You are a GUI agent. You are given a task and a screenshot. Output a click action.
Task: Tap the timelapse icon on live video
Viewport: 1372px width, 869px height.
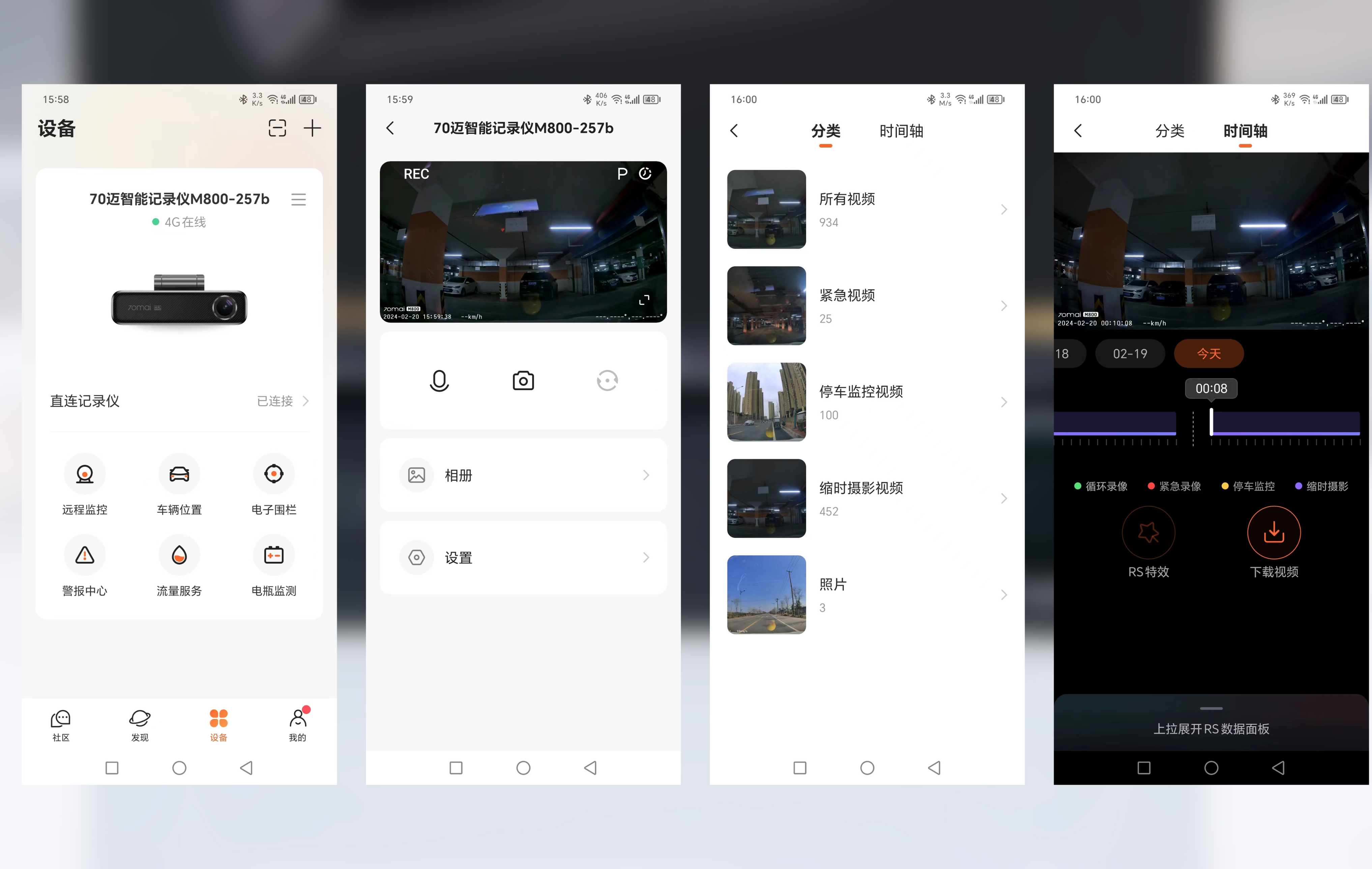coord(645,173)
